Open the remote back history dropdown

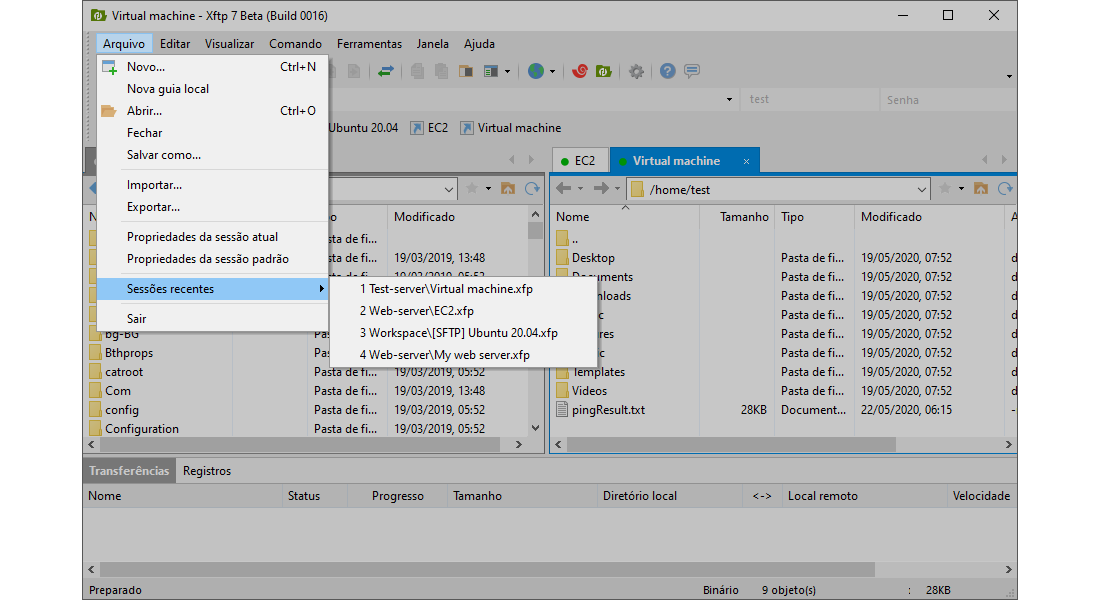(580, 189)
